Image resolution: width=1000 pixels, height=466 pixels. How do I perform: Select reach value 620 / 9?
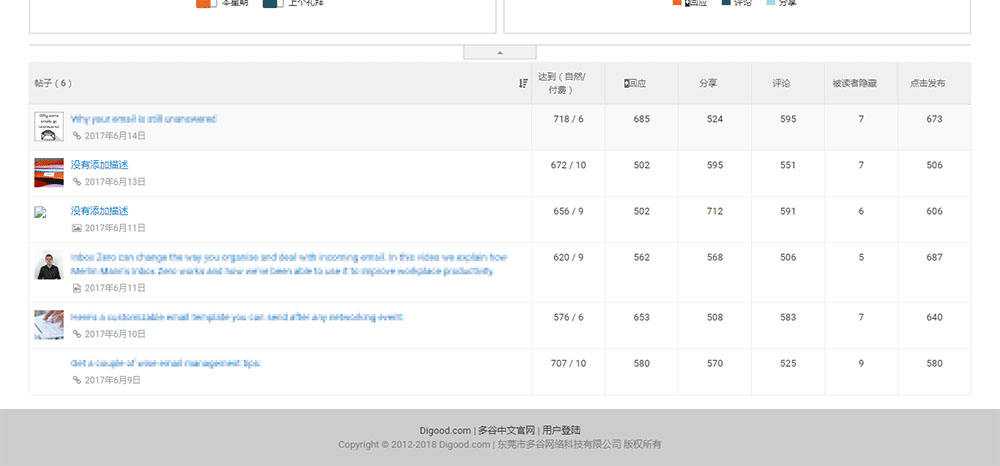point(568,258)
